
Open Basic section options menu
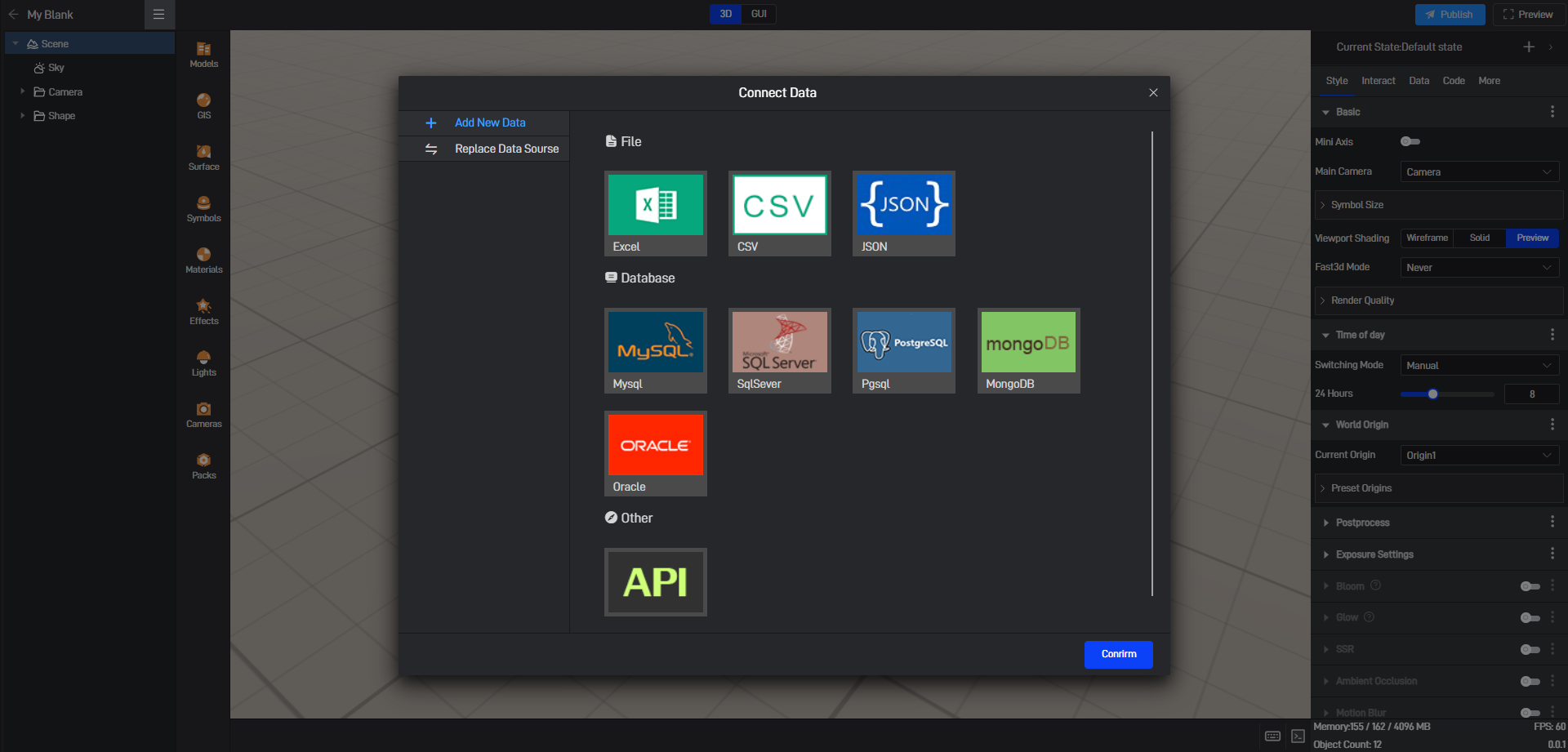(1552, 112)
